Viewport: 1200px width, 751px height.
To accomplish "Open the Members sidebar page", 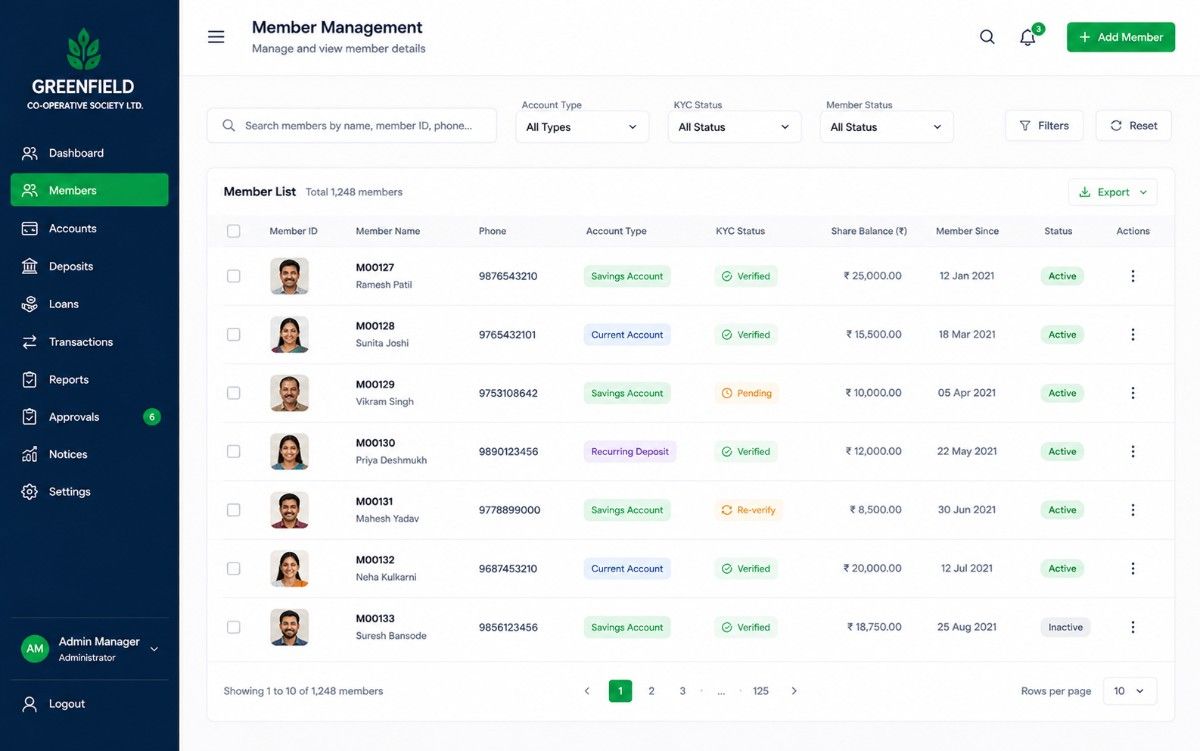I will point(89,190).
